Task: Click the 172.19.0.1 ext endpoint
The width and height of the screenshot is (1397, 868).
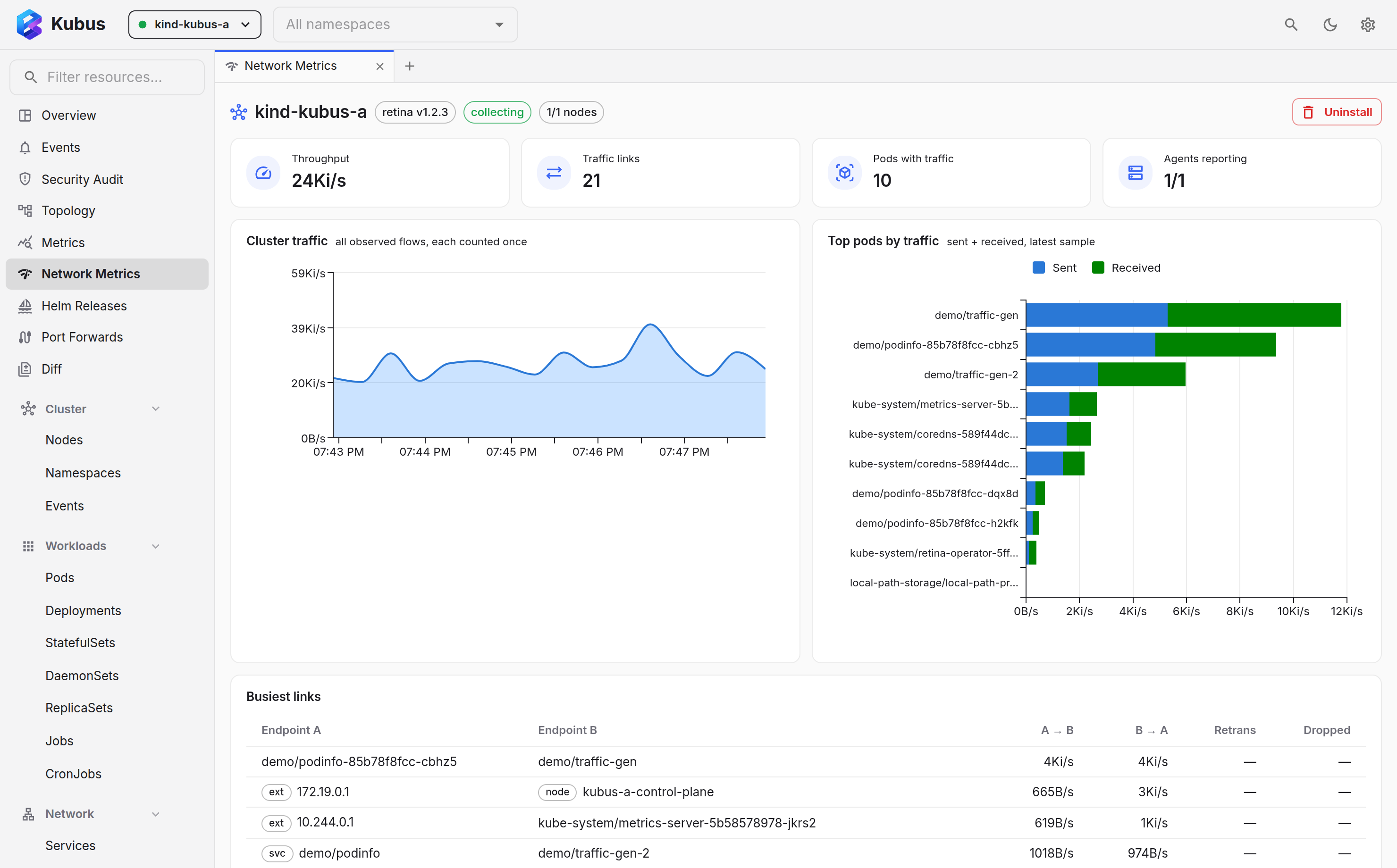Action: tap(323, 792)
